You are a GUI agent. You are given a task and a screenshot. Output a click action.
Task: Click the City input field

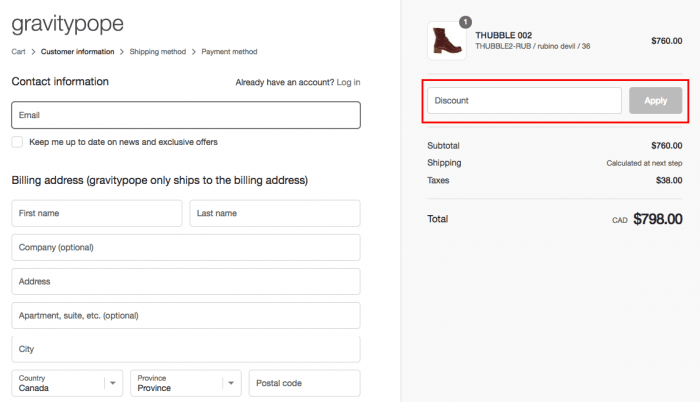pos(186,349)
